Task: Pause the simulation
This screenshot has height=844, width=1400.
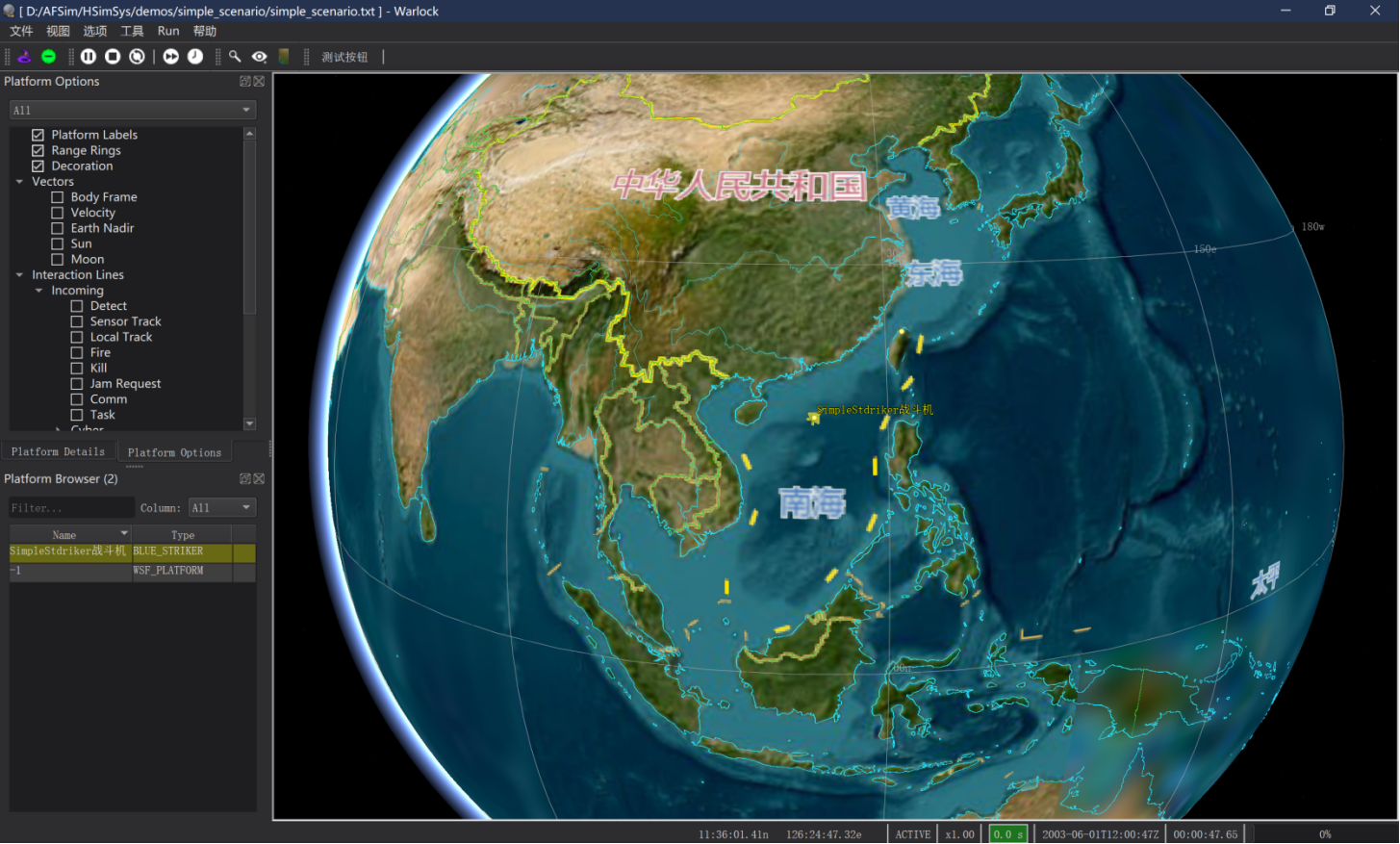Action: click(x=89, y=57)
